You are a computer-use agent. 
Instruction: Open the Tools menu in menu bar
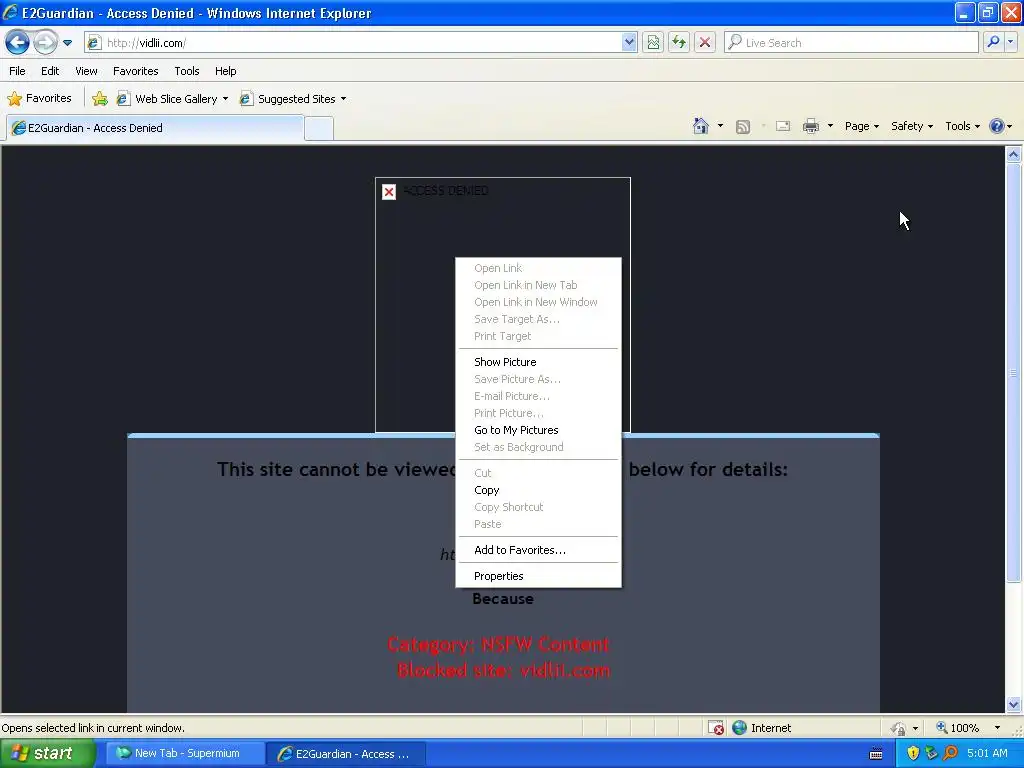[x=187, y=71]
